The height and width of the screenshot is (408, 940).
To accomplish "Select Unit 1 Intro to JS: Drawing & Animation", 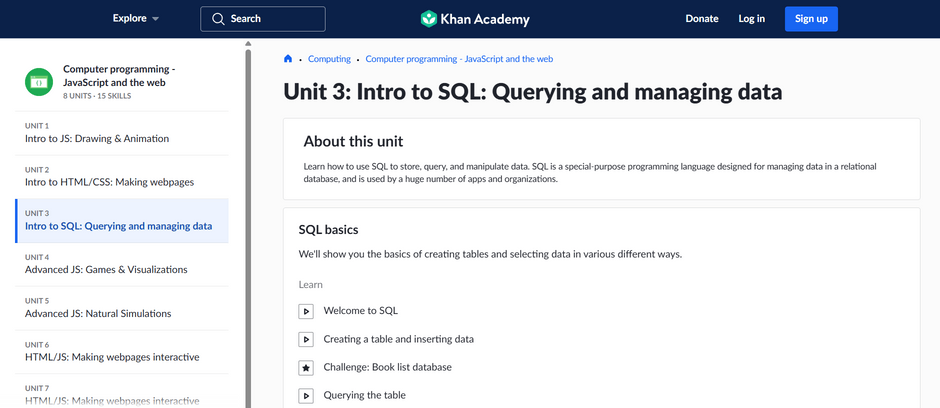I will [x=97, y=138].
